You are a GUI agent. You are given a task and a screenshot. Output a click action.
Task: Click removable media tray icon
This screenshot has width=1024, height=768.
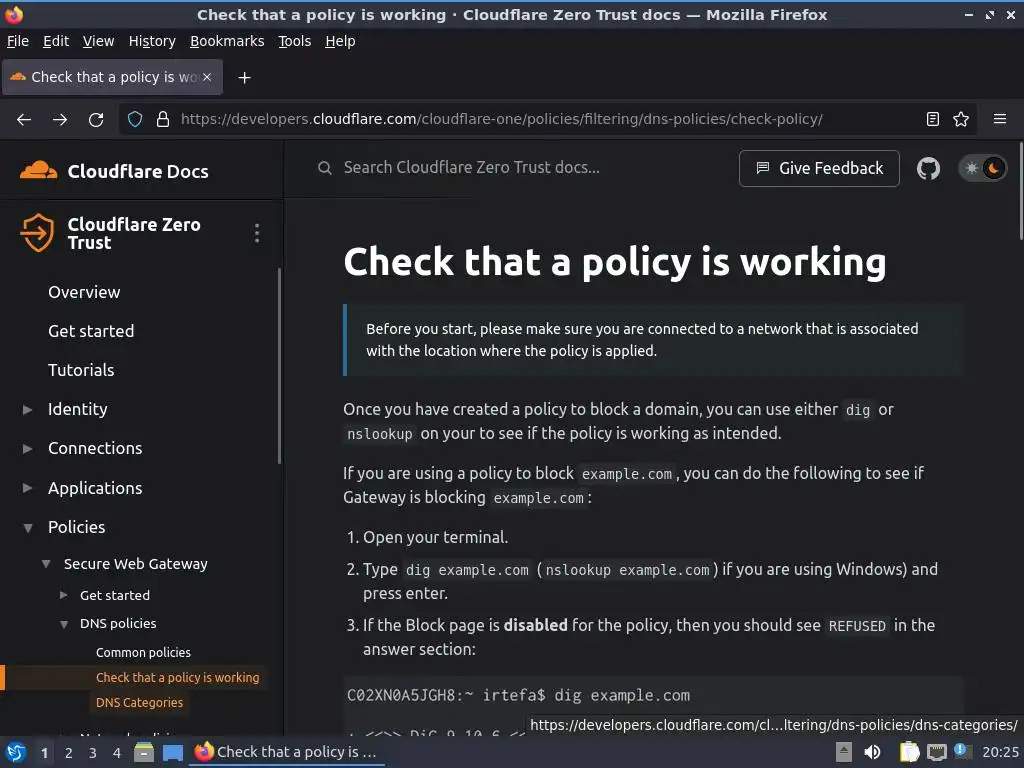tap(844, 752)
